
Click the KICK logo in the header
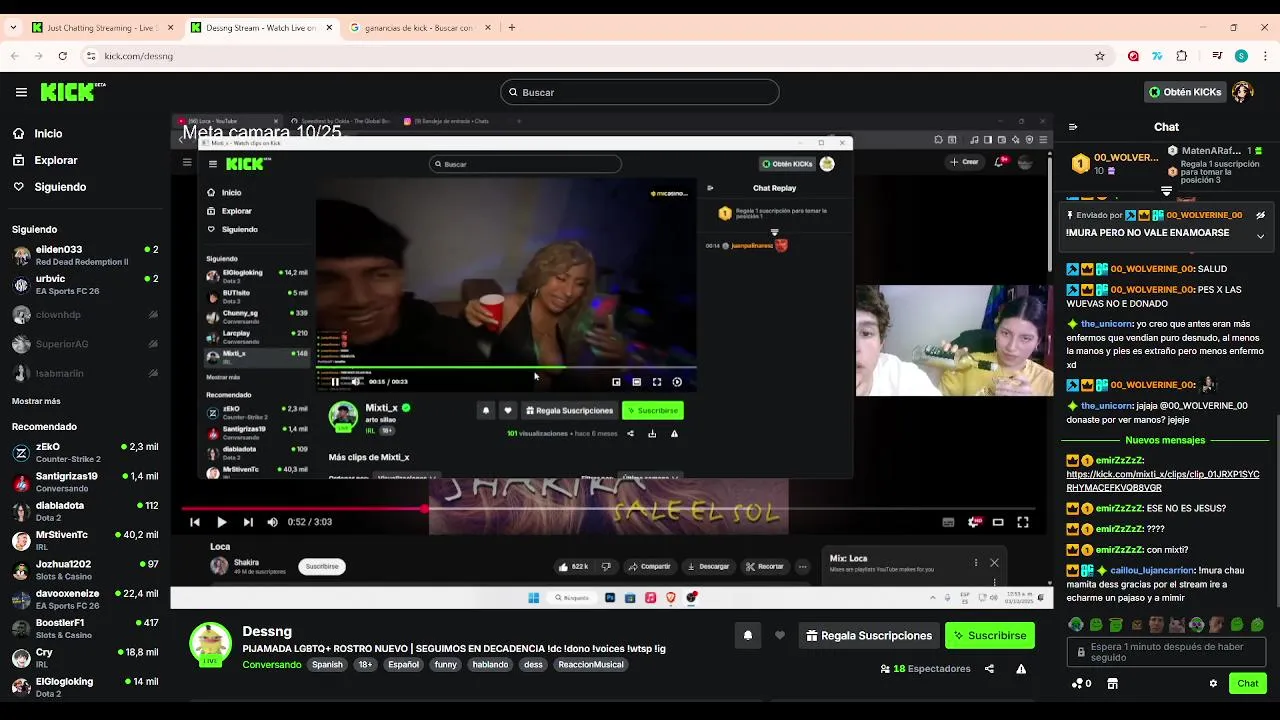[x=73, y=92]
